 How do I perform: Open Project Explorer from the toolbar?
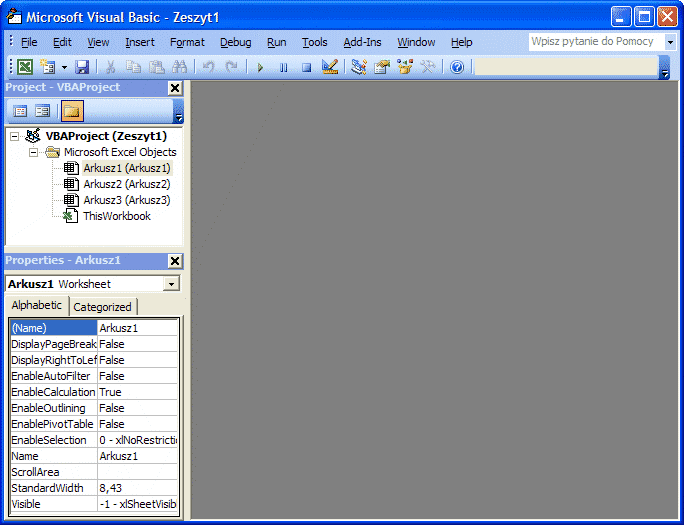[359, 67]
